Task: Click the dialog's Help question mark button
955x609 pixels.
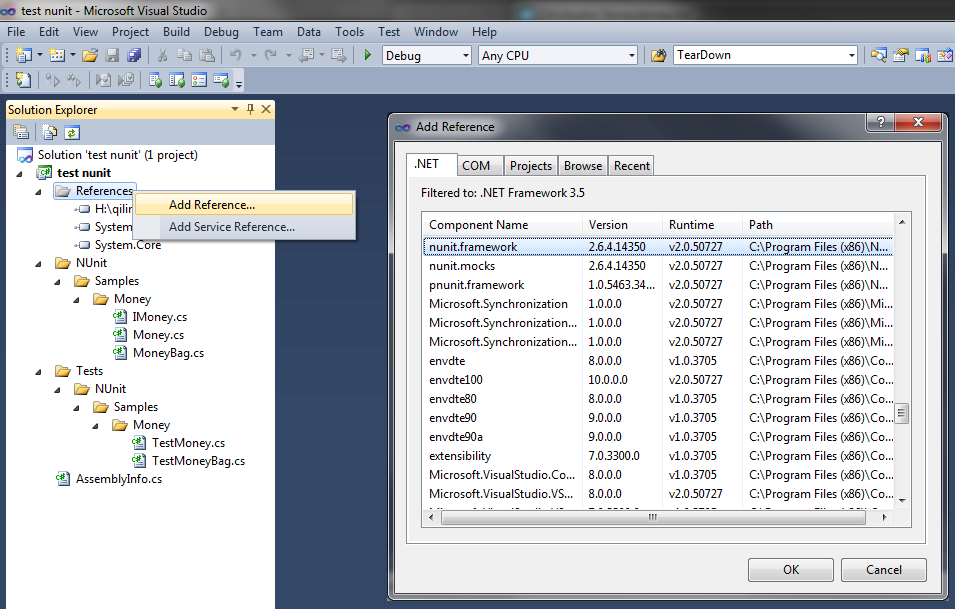Action: pyautogui.click(x=880, y=122)
